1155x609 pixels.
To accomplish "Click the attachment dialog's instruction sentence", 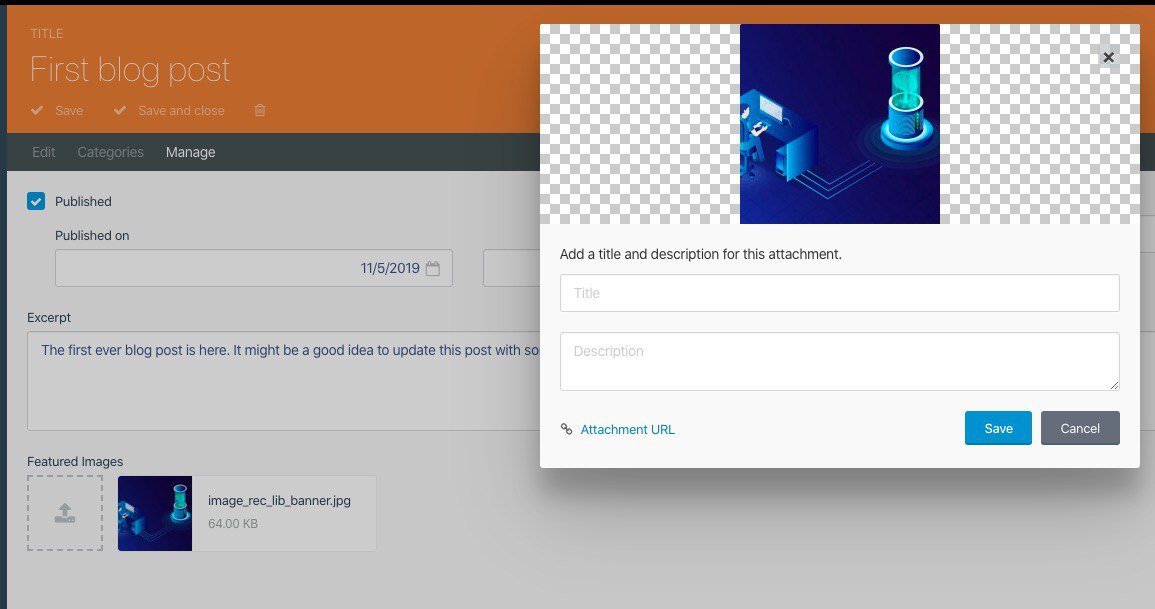I will pyautogui.click(x=701, y=254).
